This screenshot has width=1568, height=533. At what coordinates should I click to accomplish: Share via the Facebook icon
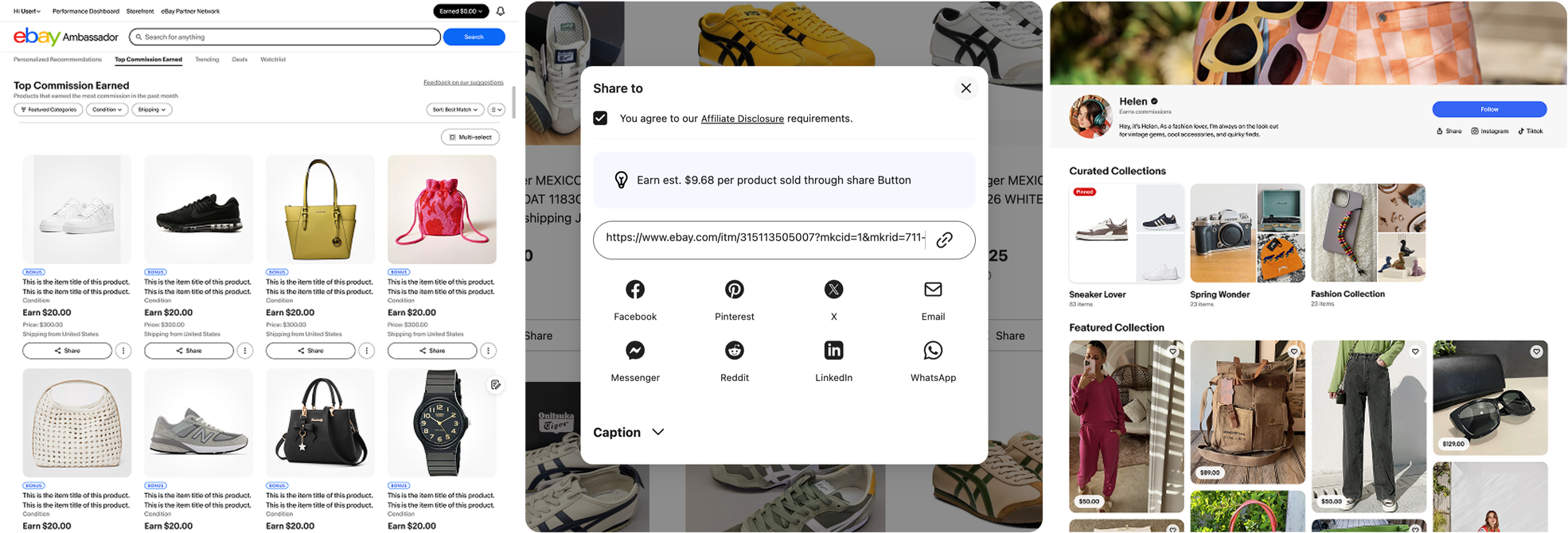pyautogui.click(x=634, y=290)
